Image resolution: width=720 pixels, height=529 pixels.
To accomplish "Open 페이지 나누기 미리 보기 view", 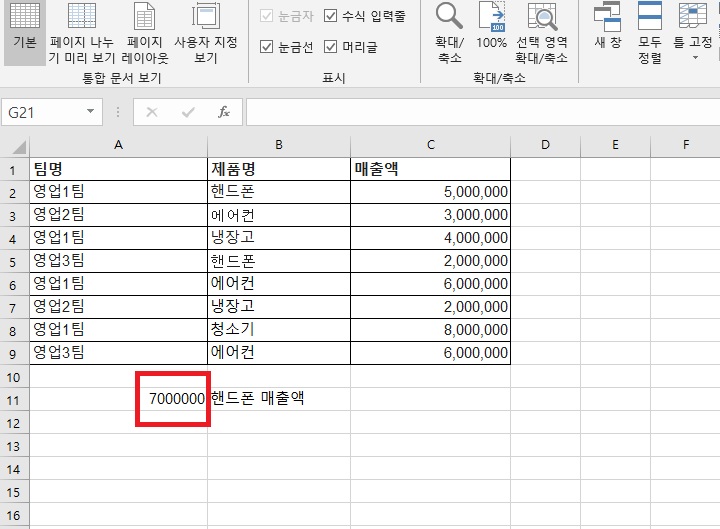I will pos(82,31).
